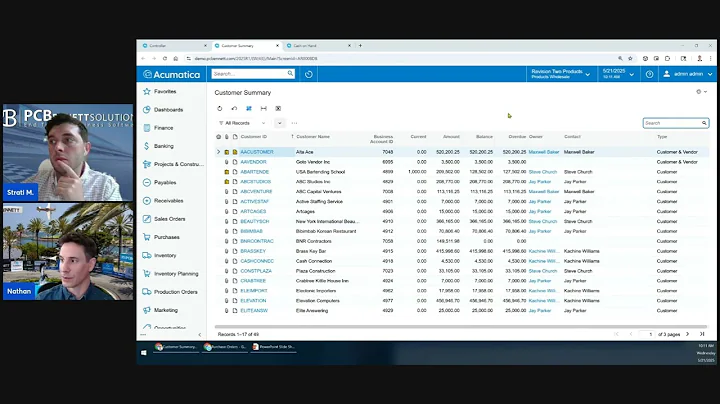Open the Steve Church owner link for ABARTENDE
The image size is (720, 404).
[543, 172]
